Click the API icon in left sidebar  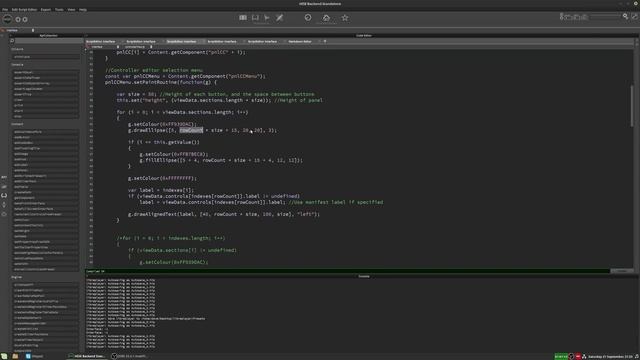click(x=4, y=177)
